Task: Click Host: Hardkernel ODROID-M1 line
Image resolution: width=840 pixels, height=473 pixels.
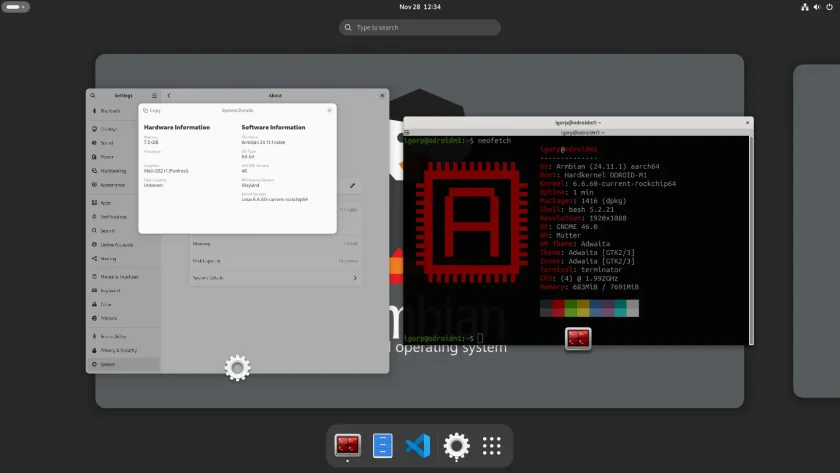Action: point(594,175)
